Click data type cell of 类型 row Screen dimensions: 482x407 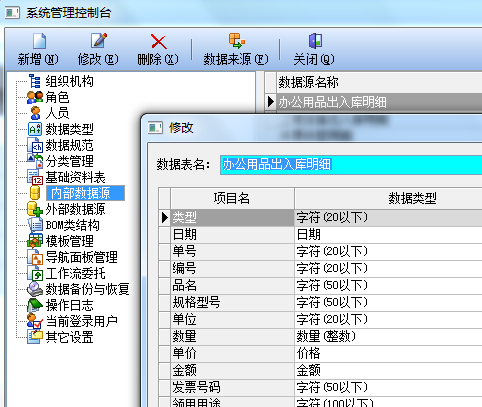coord(389,218)
